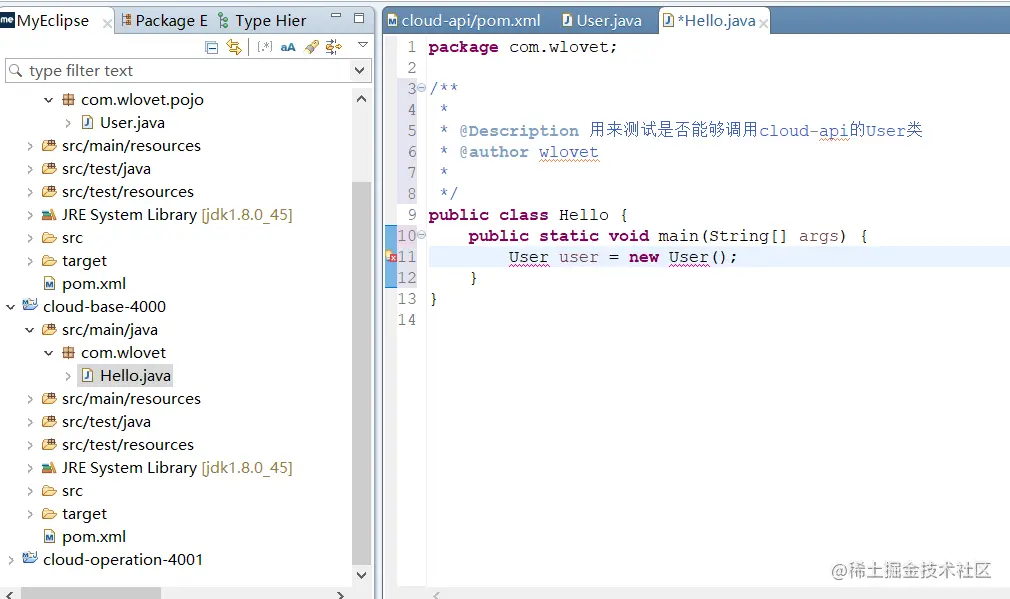Toggle Link with Editor arrows icon

tap(234, 47)
